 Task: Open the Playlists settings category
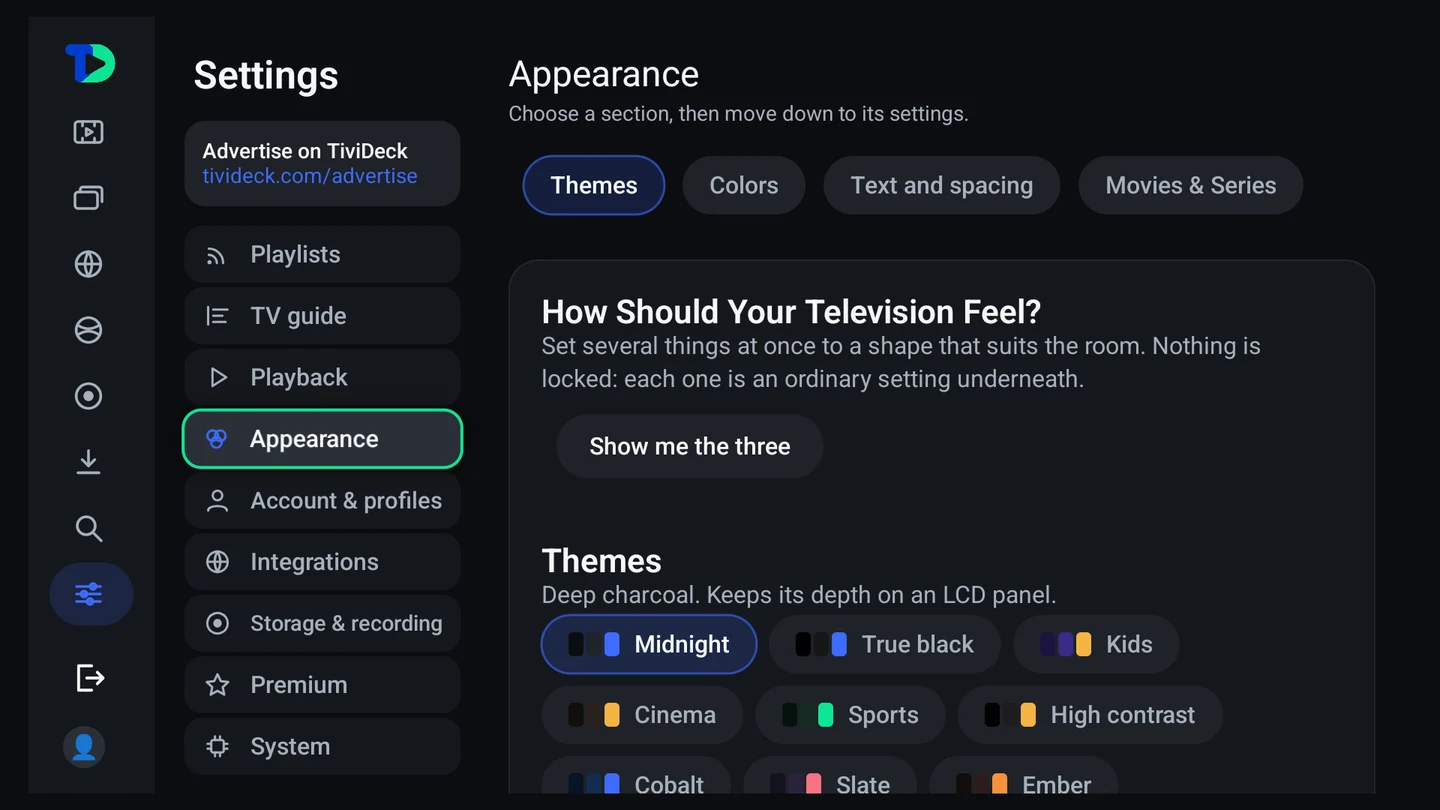click(x=322, y=254)
